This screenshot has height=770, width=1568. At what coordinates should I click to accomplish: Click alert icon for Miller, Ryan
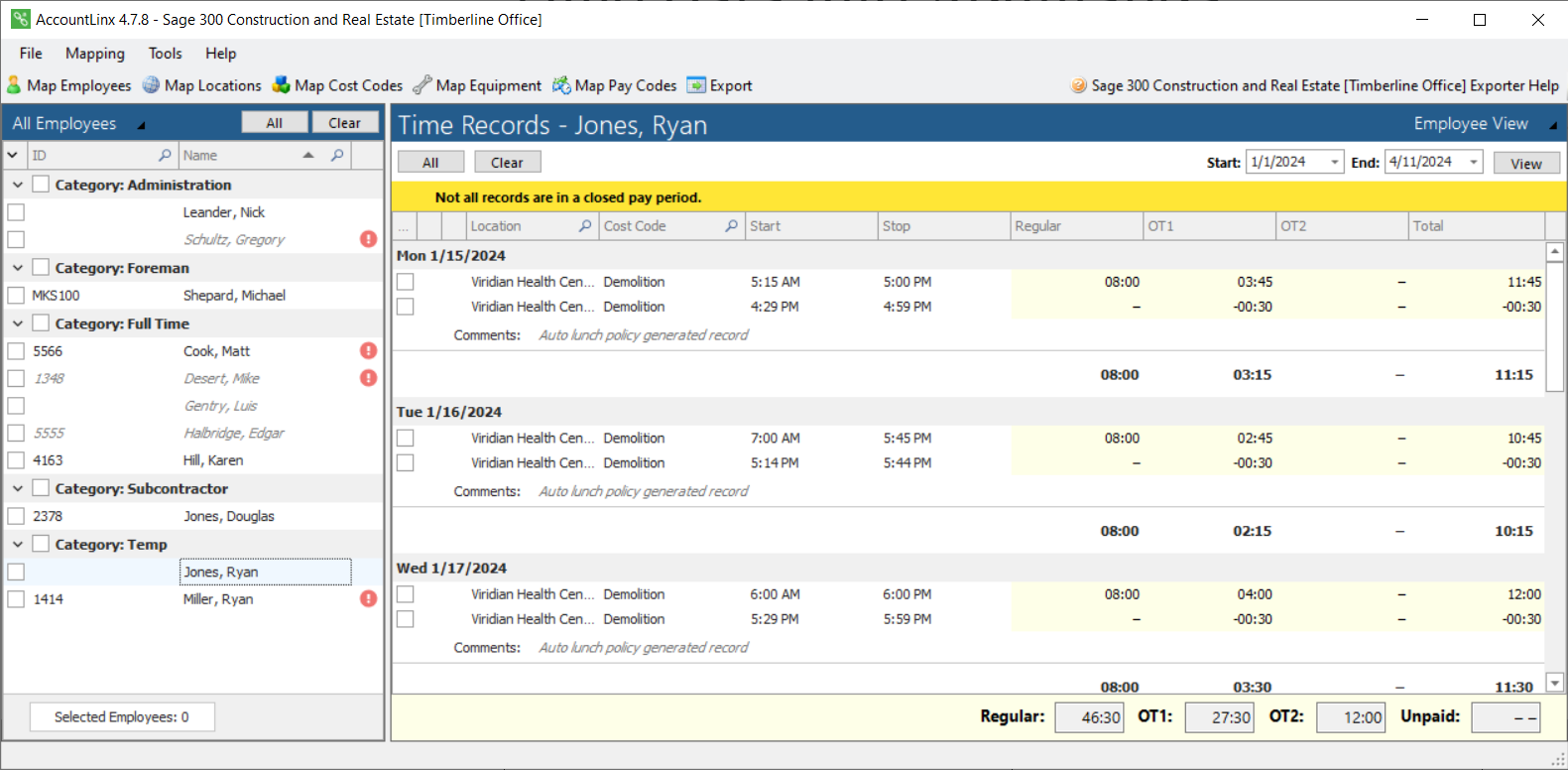368,598
